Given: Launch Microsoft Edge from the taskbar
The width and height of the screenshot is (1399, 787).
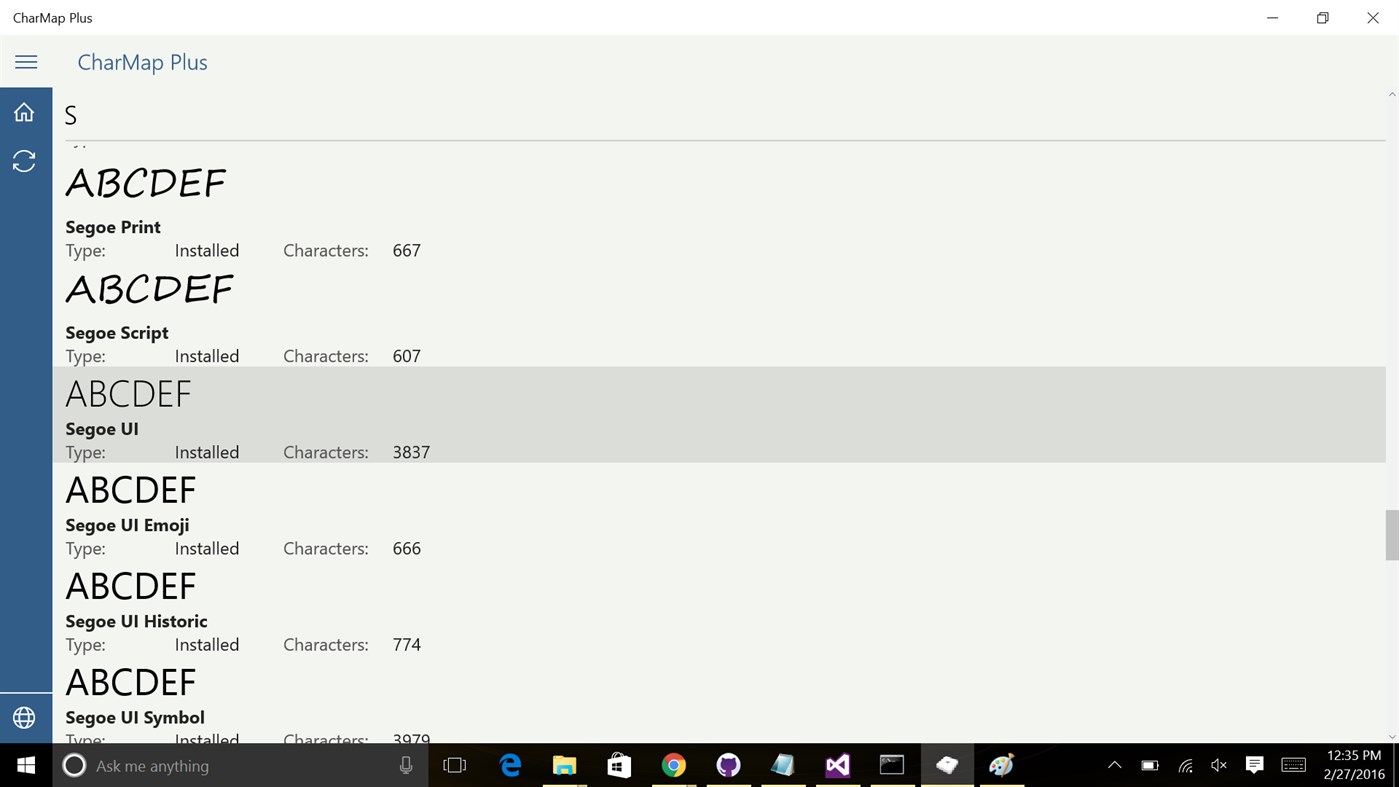Looking at the screenshot, I should tap(510, 765).
